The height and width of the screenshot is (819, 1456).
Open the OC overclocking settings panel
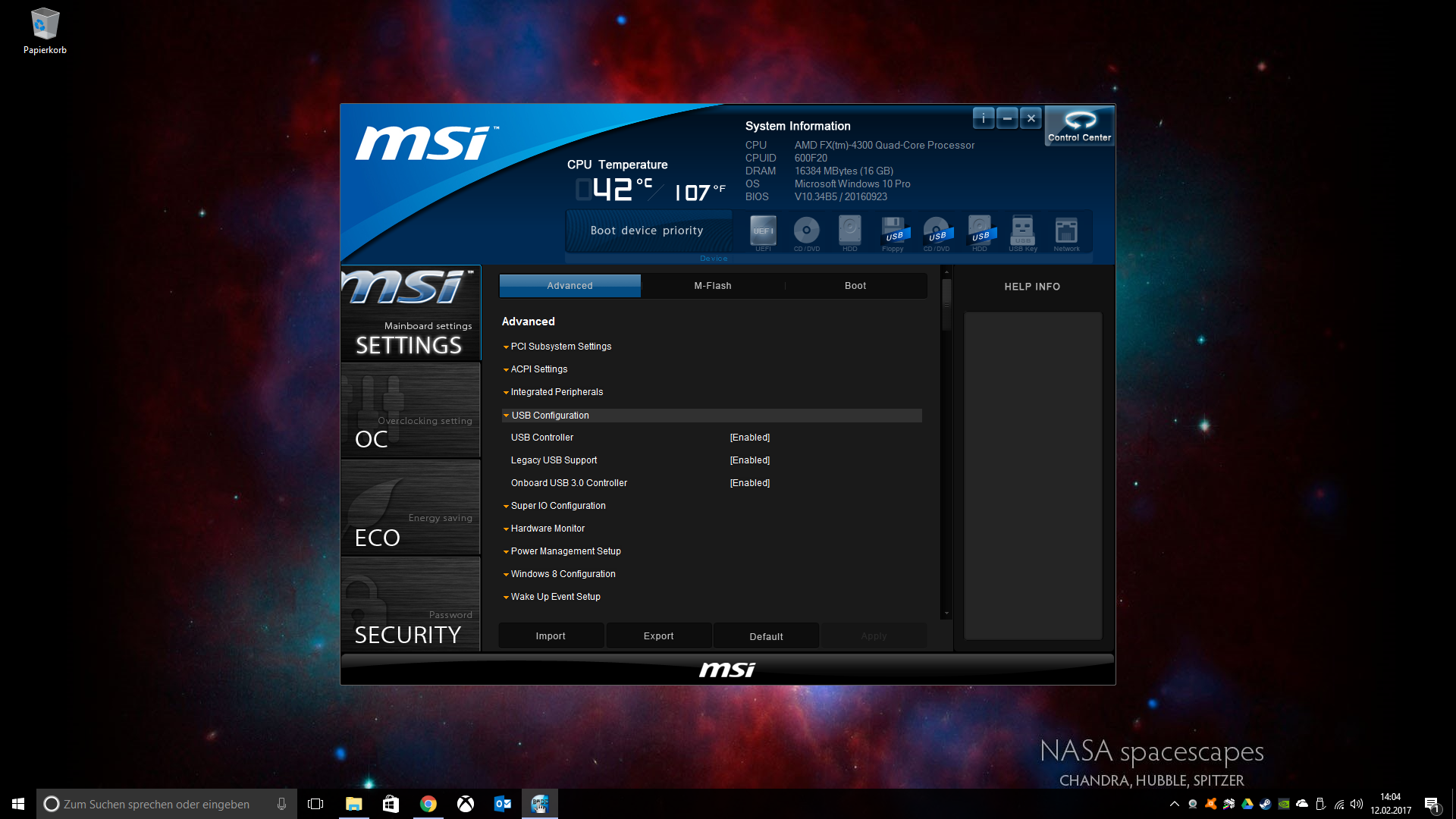click(x=410, y=411)
